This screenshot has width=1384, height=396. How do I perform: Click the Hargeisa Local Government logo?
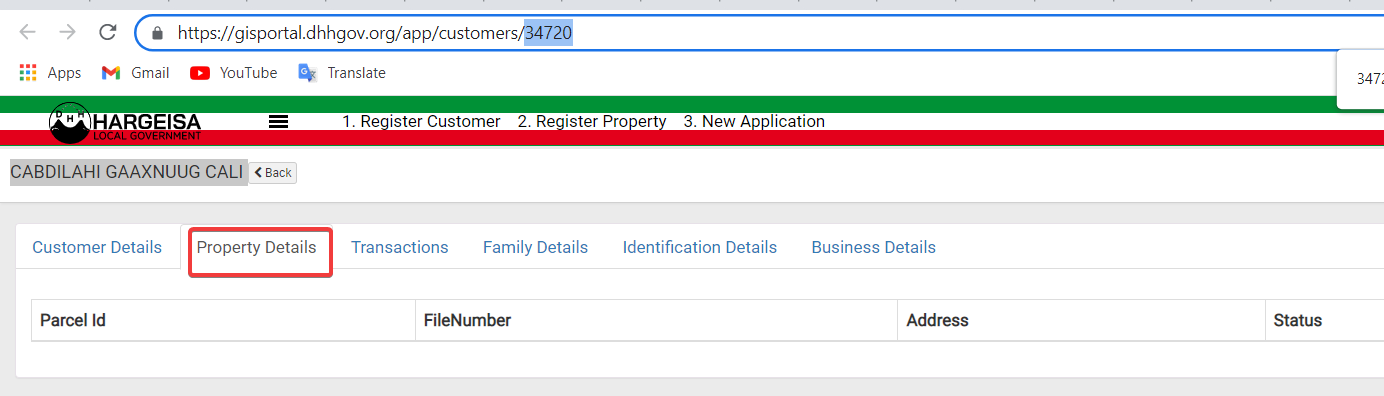[125, 122]
